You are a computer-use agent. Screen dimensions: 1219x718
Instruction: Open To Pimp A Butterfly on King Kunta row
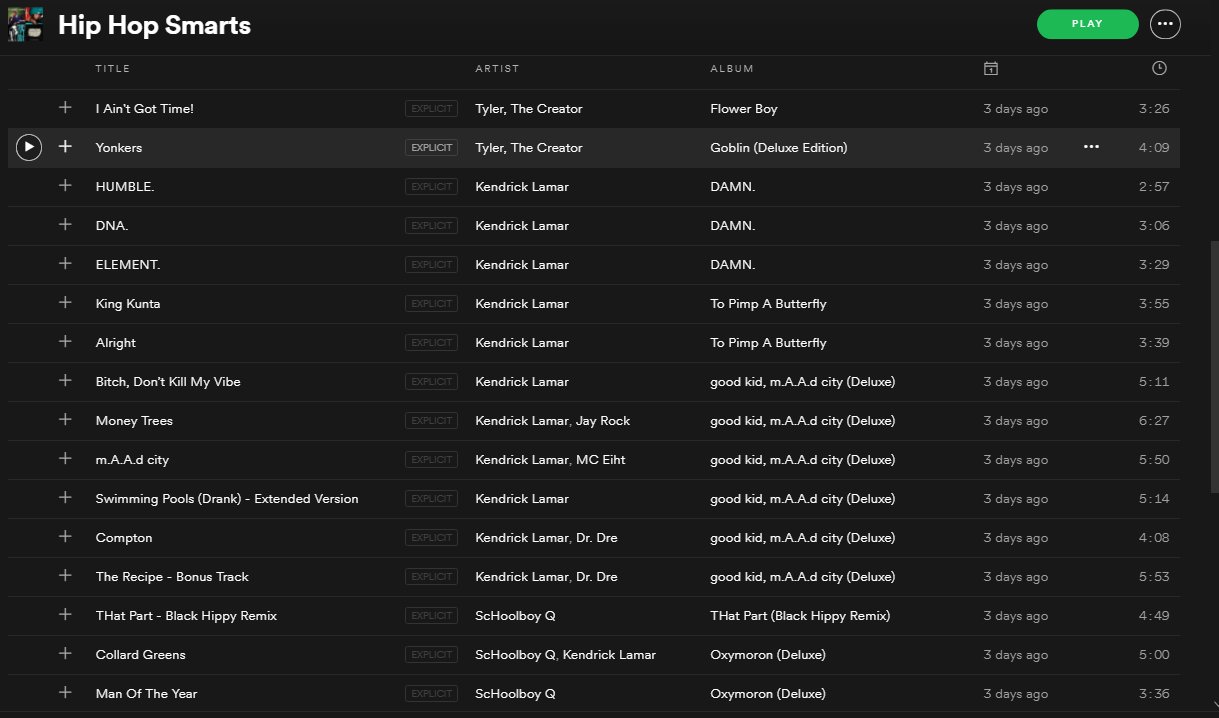tap(768, 304)
